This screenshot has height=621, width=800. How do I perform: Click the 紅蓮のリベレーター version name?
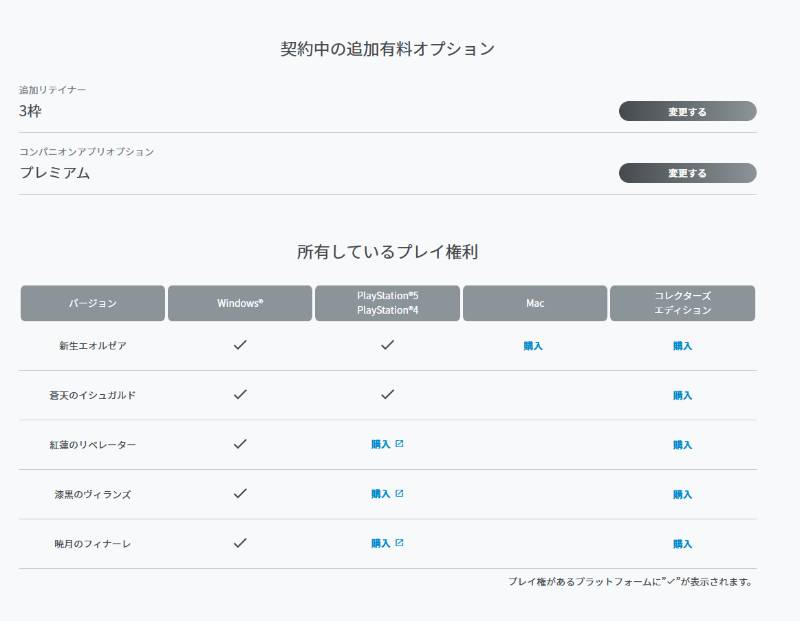tap(93, 445)
